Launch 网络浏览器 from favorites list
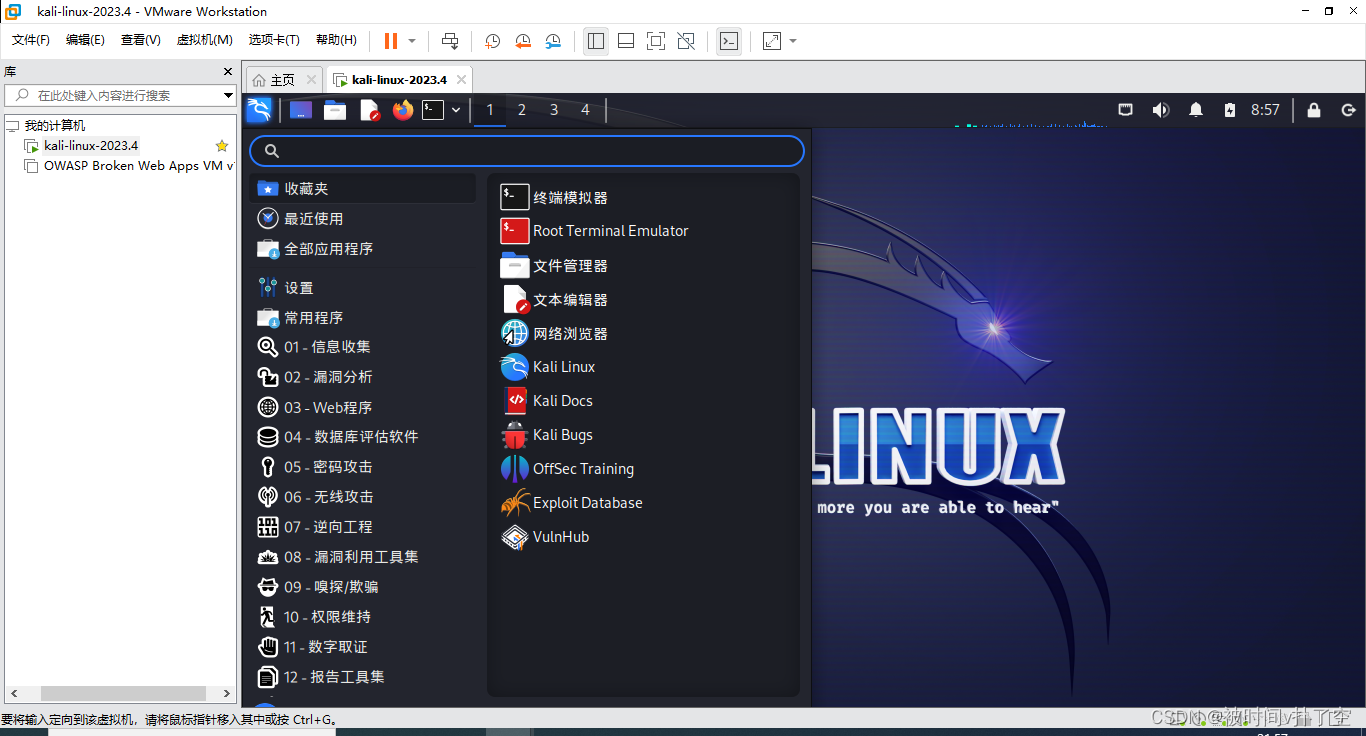The height and width of the screenshot is (736, 1366). click(x=643, y=334)
